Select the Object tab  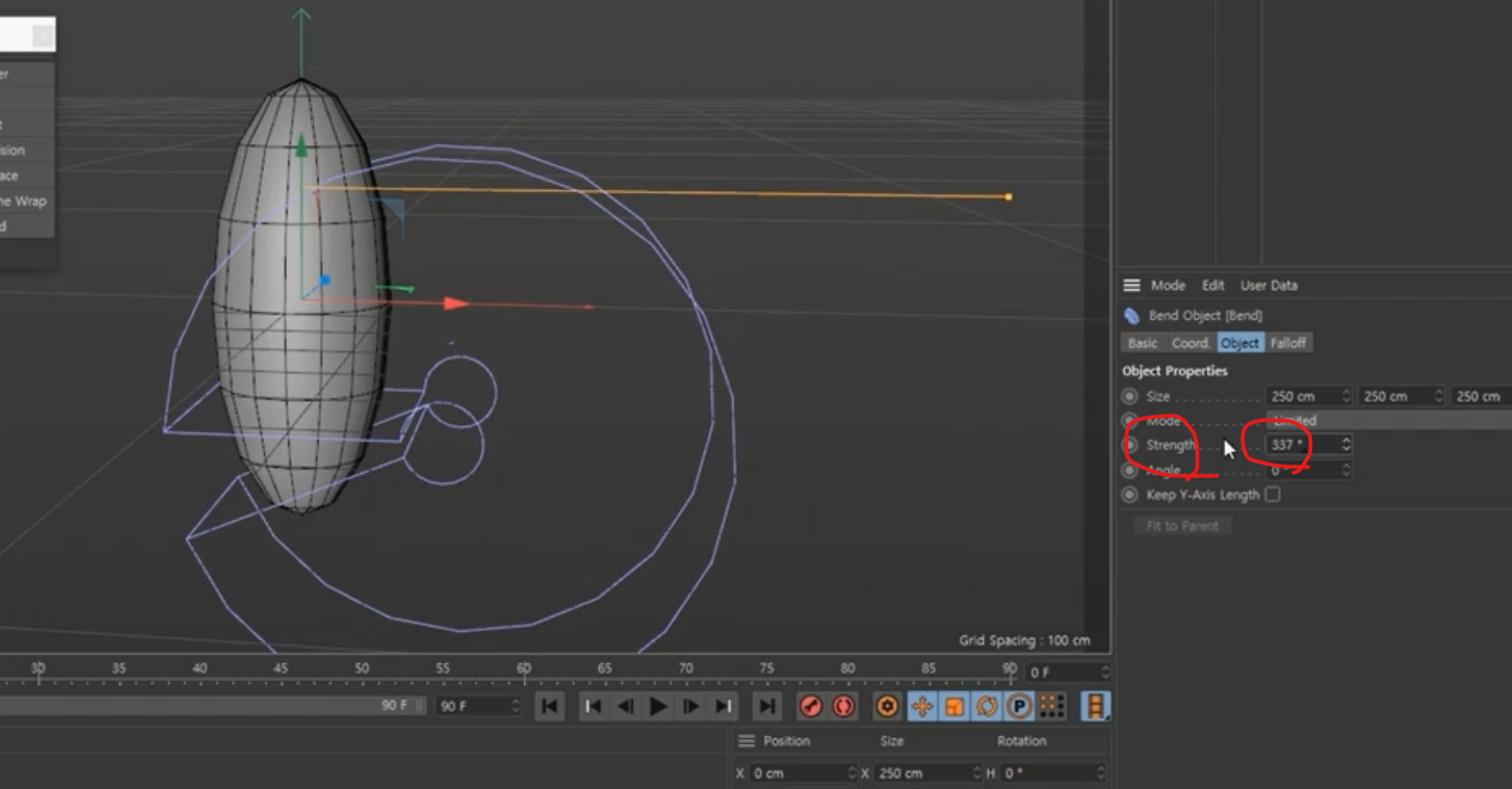pos(1239,343)
